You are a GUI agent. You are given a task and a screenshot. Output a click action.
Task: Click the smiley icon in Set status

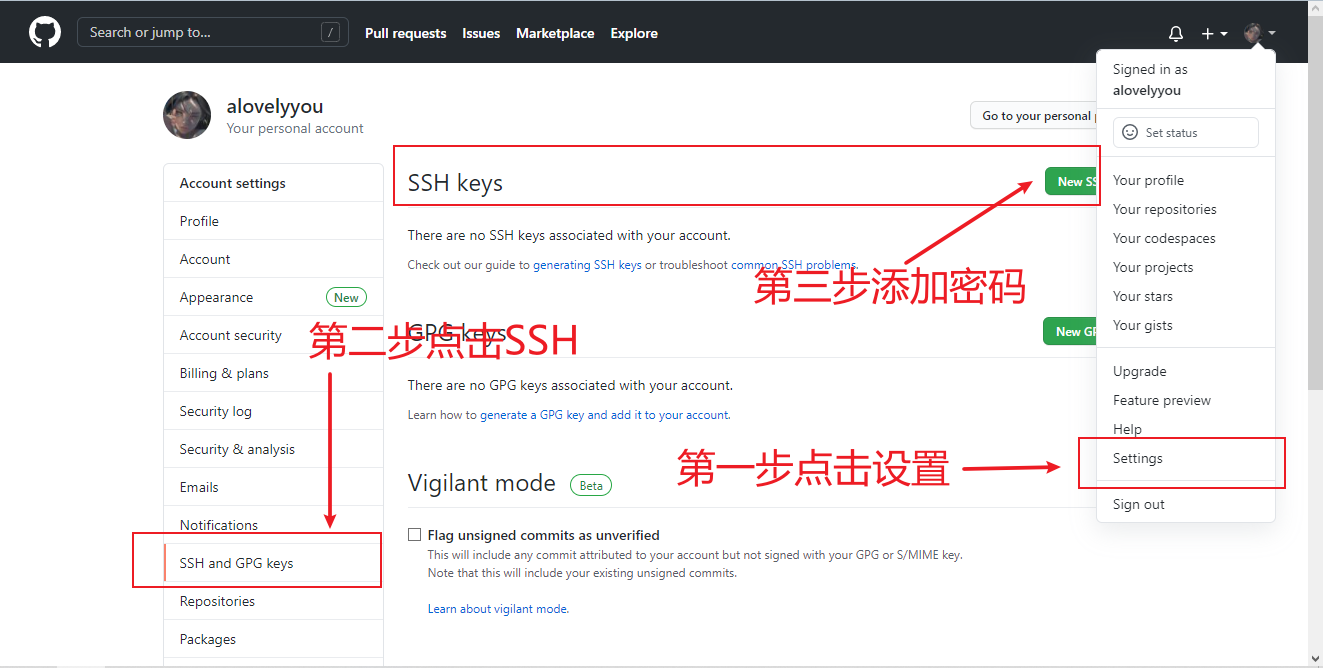pyautogui.click(x=1130, y=132)
